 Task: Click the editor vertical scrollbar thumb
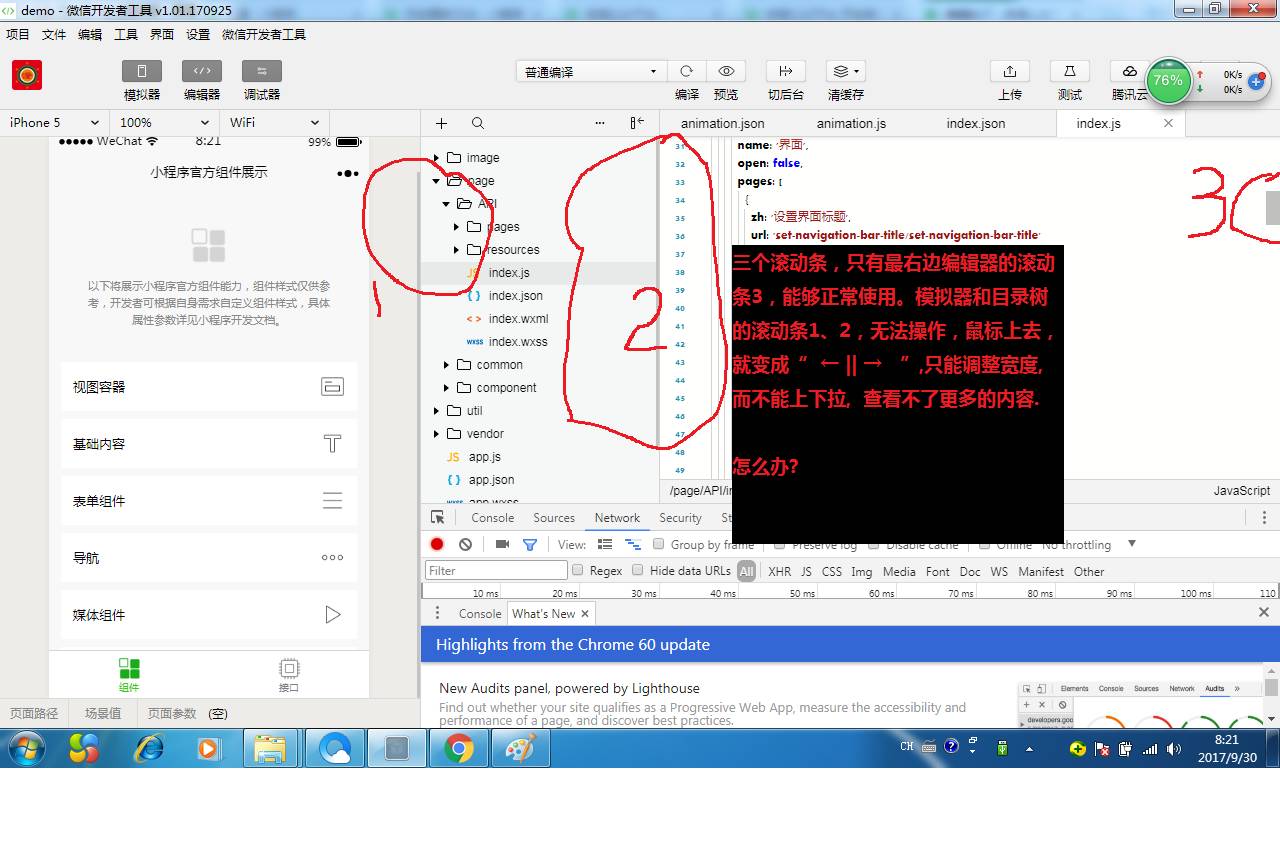[x=1272, y=207]
